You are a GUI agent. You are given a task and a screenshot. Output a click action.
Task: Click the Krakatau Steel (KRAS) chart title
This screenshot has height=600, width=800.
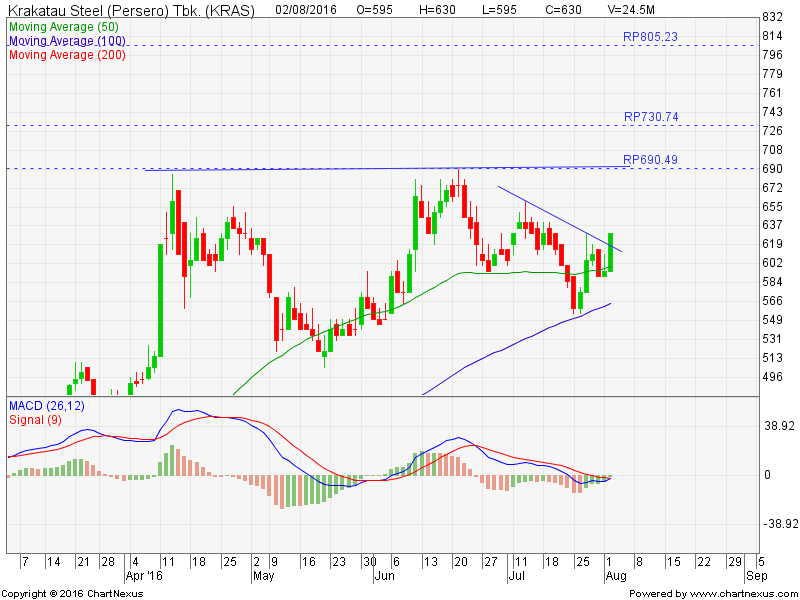coord(131,10)
